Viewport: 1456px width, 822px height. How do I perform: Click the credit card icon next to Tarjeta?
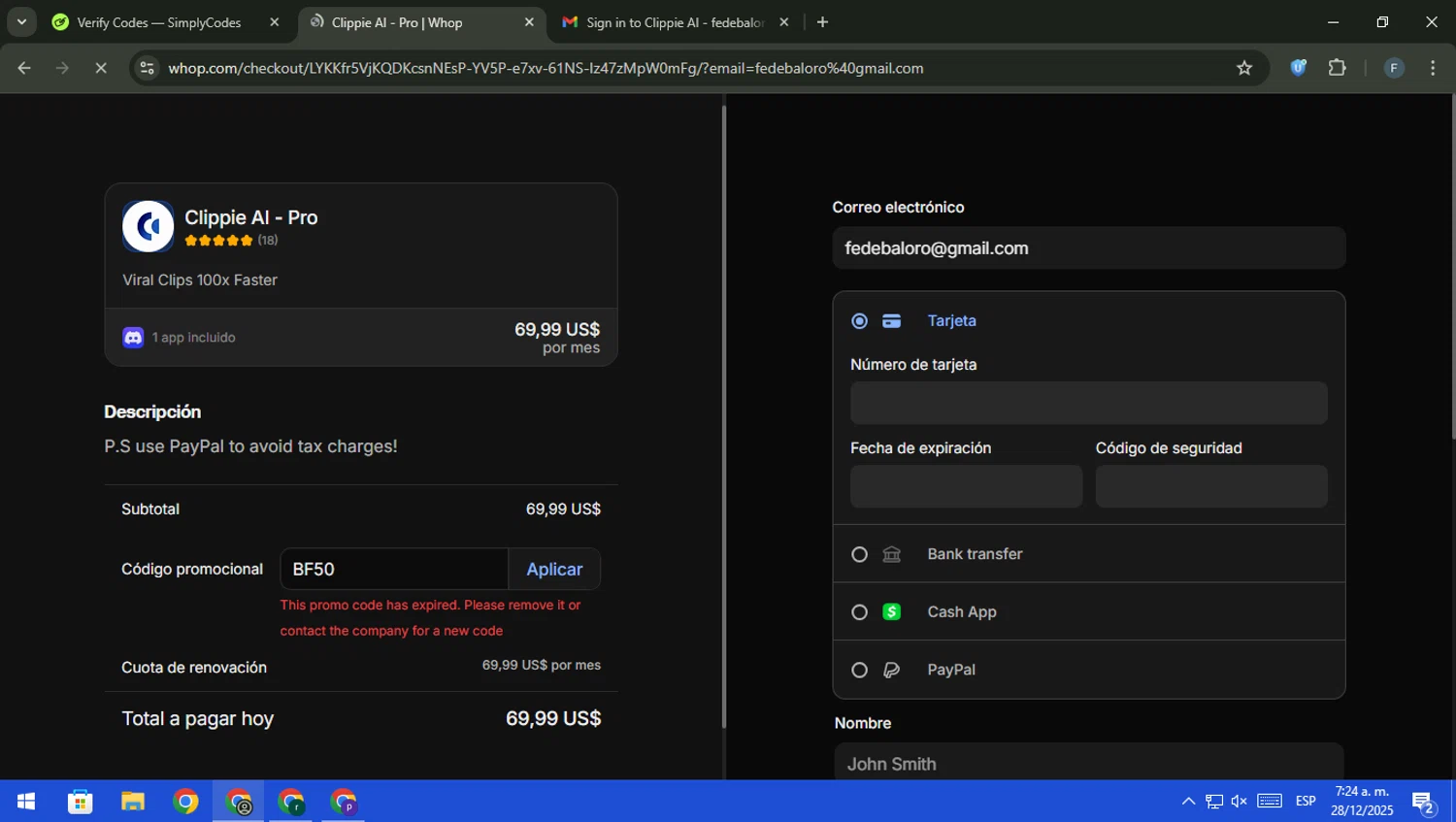[x=891, y=321]
